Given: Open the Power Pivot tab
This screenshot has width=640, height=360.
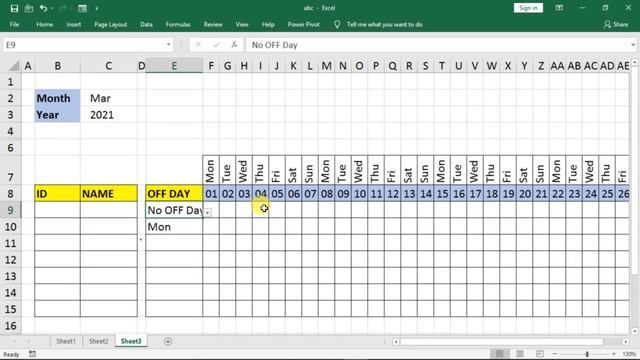Looking at the screenshot, I should [303, 24].
